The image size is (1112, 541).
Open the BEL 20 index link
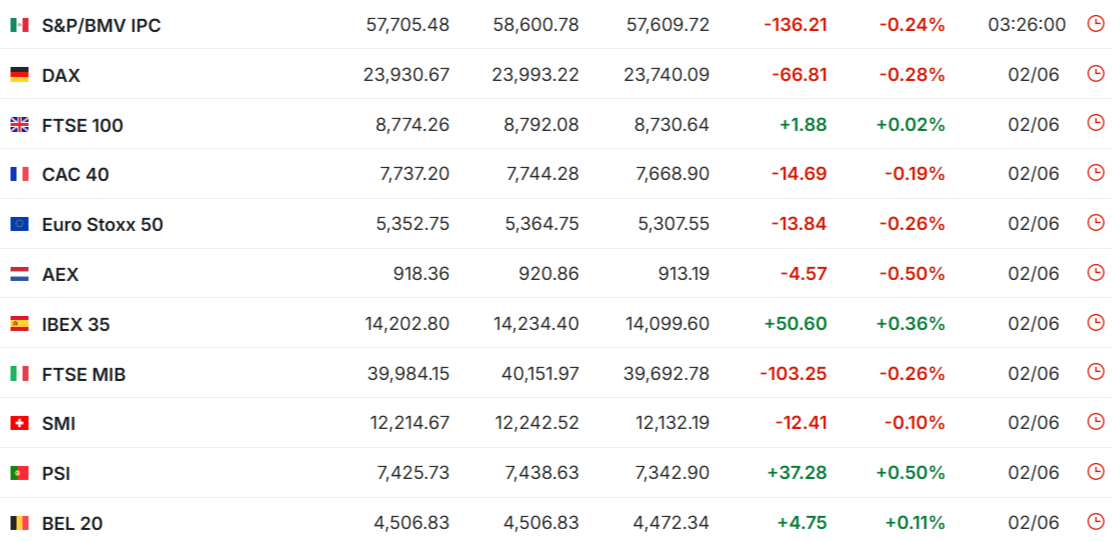[72, 524]
